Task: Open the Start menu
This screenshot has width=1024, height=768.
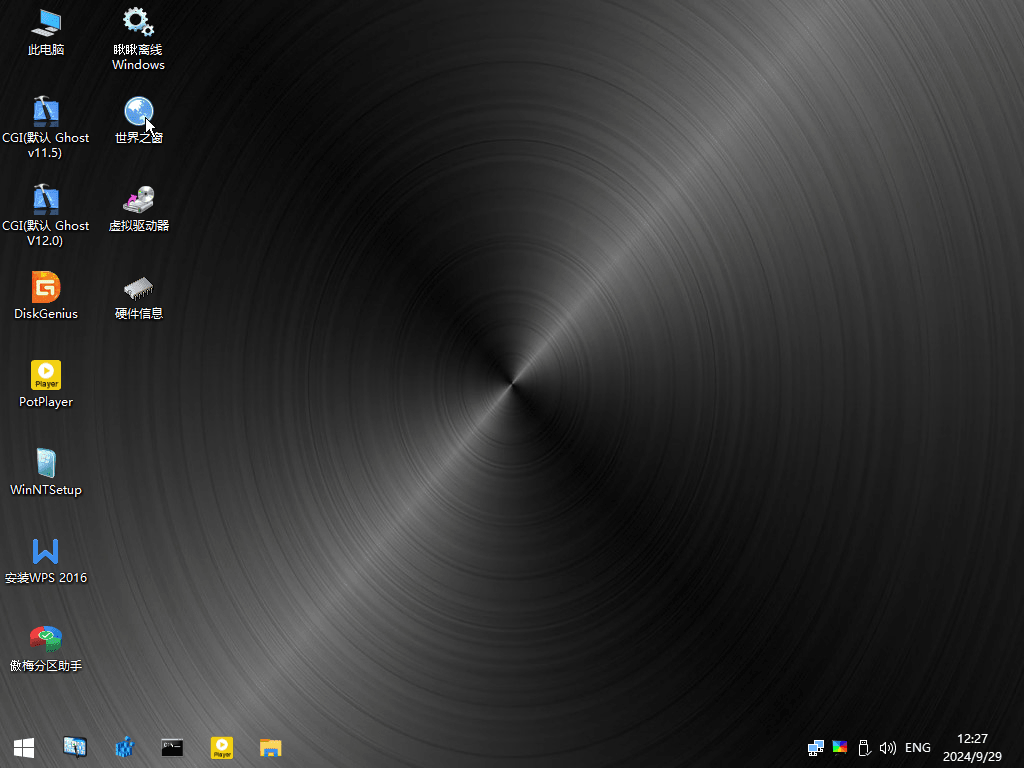Action: click(23, 747)
